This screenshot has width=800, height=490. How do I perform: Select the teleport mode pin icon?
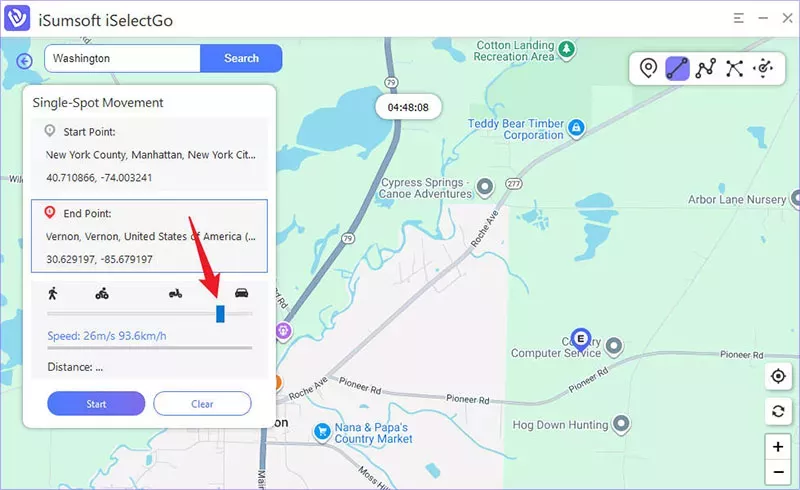tap(648, 68)
